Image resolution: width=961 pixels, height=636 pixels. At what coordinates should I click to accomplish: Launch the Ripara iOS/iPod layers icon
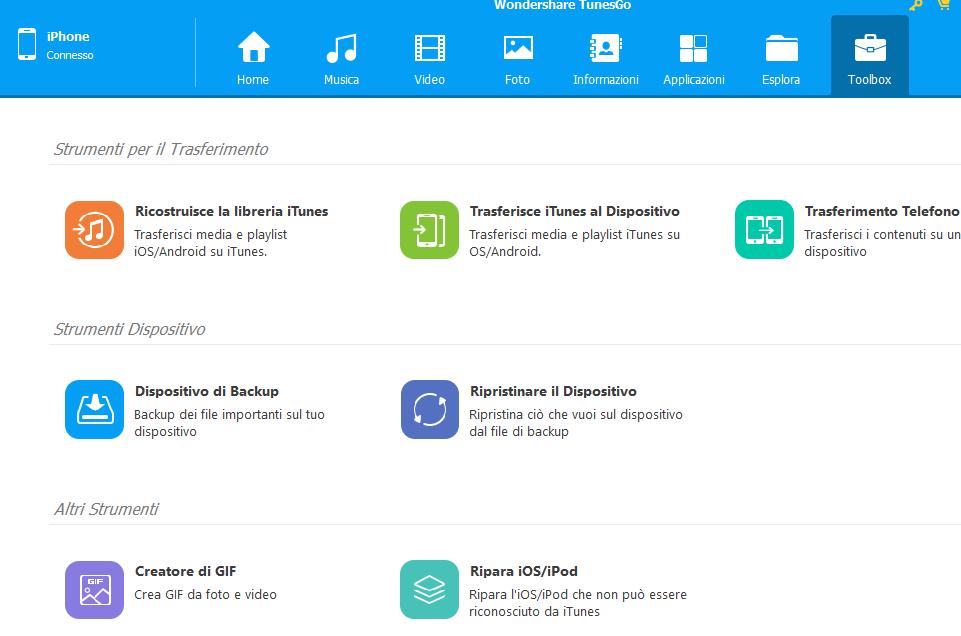point(429,589)
